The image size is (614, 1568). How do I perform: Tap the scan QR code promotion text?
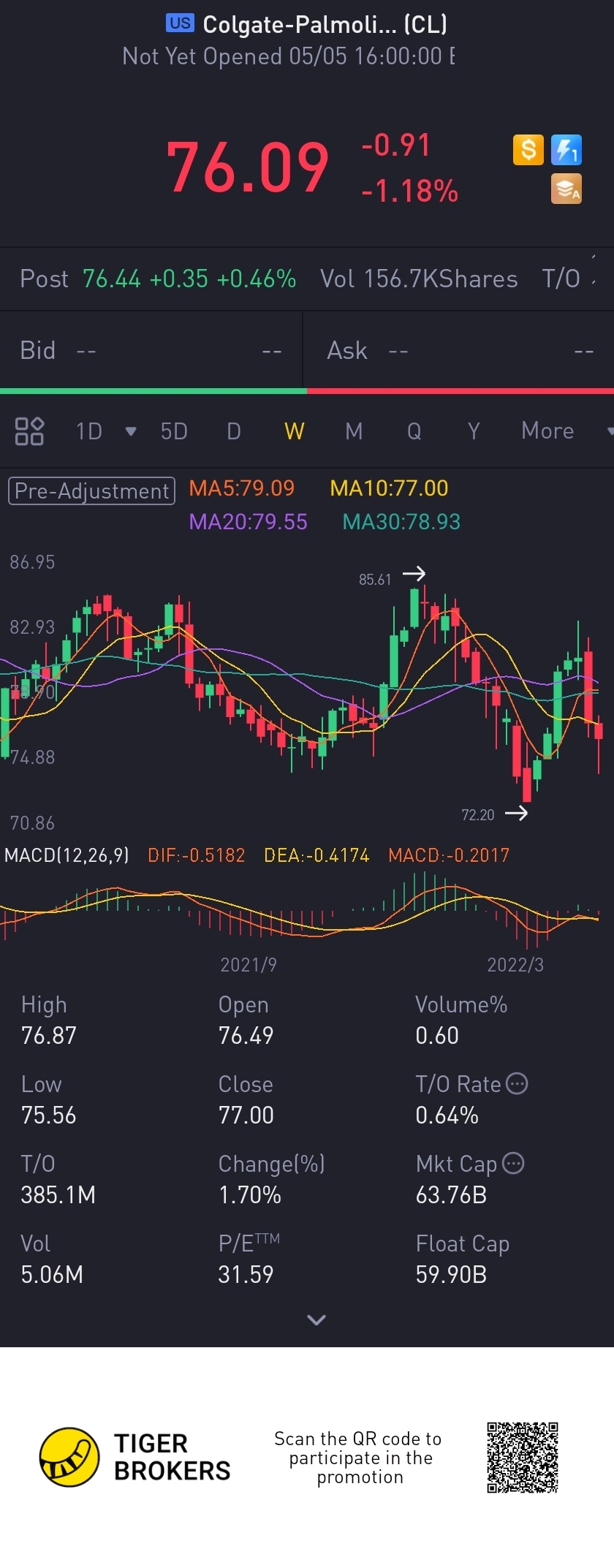358,1458
